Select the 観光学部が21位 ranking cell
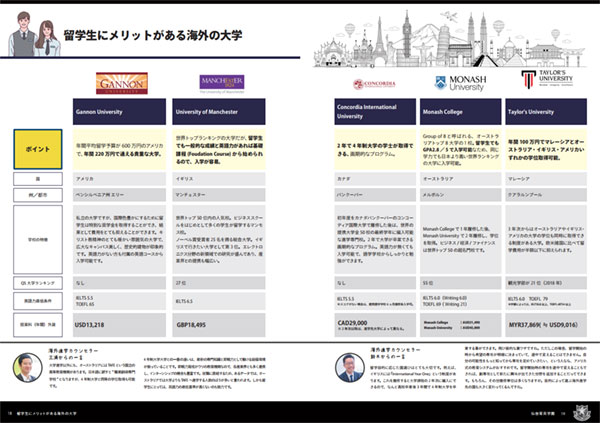Screen dimensions: 600x423 click(546, 283)
